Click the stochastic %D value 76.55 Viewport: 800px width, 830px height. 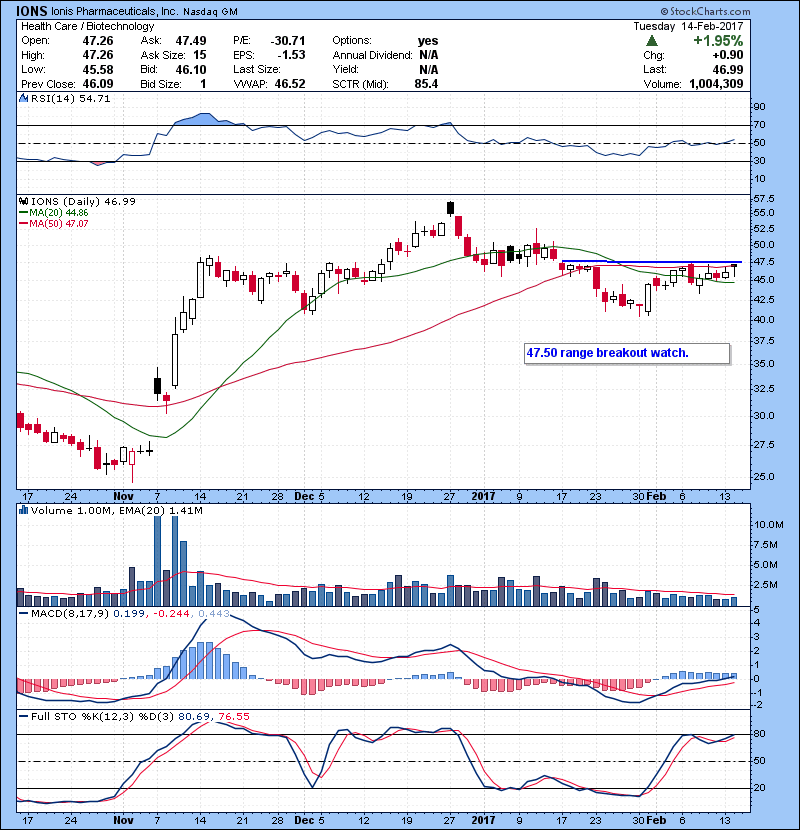234,716
